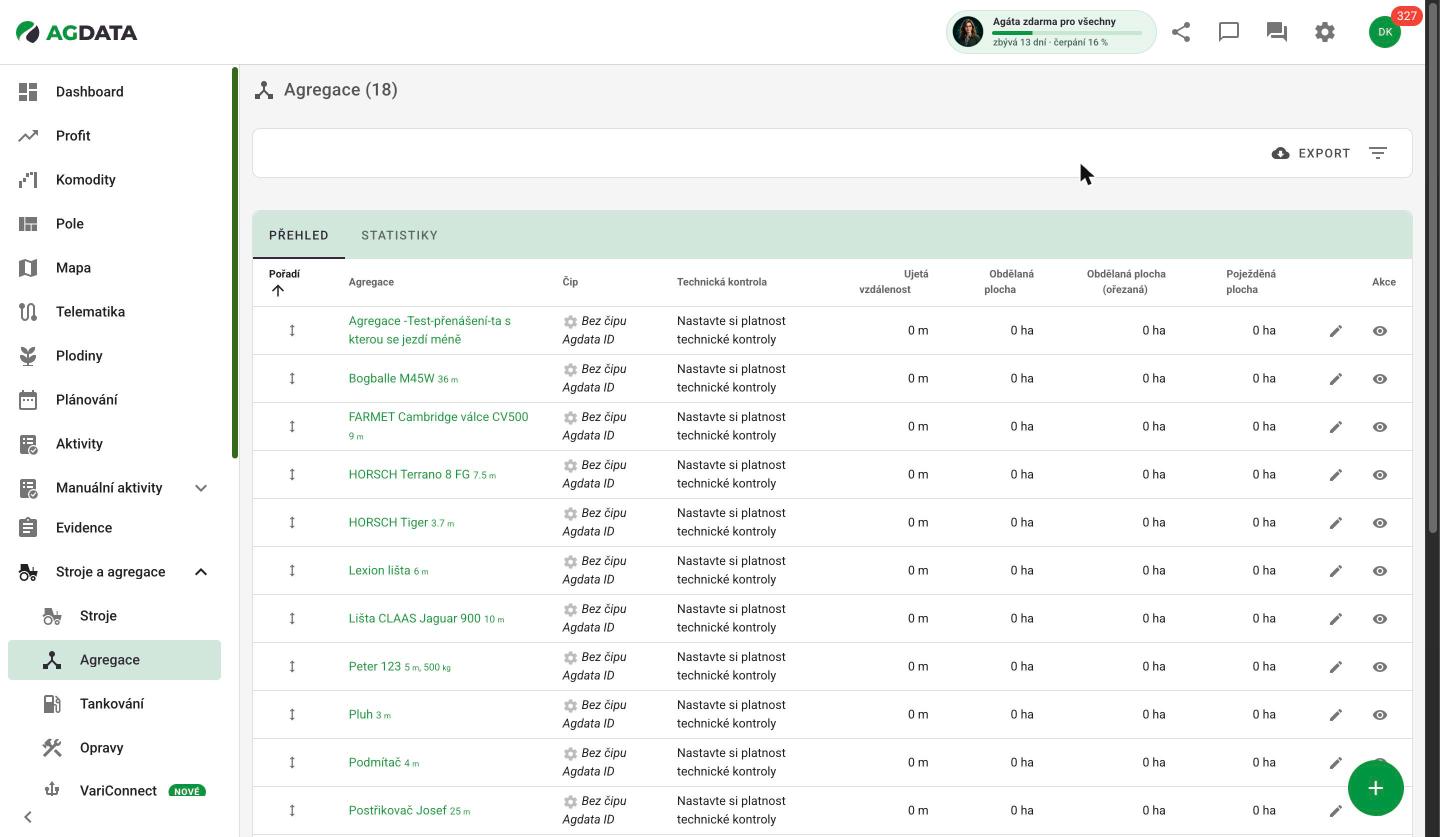Expand Manuální aktivity chevron
Screen dimensions: 1440x837
[x=201, y=488]
